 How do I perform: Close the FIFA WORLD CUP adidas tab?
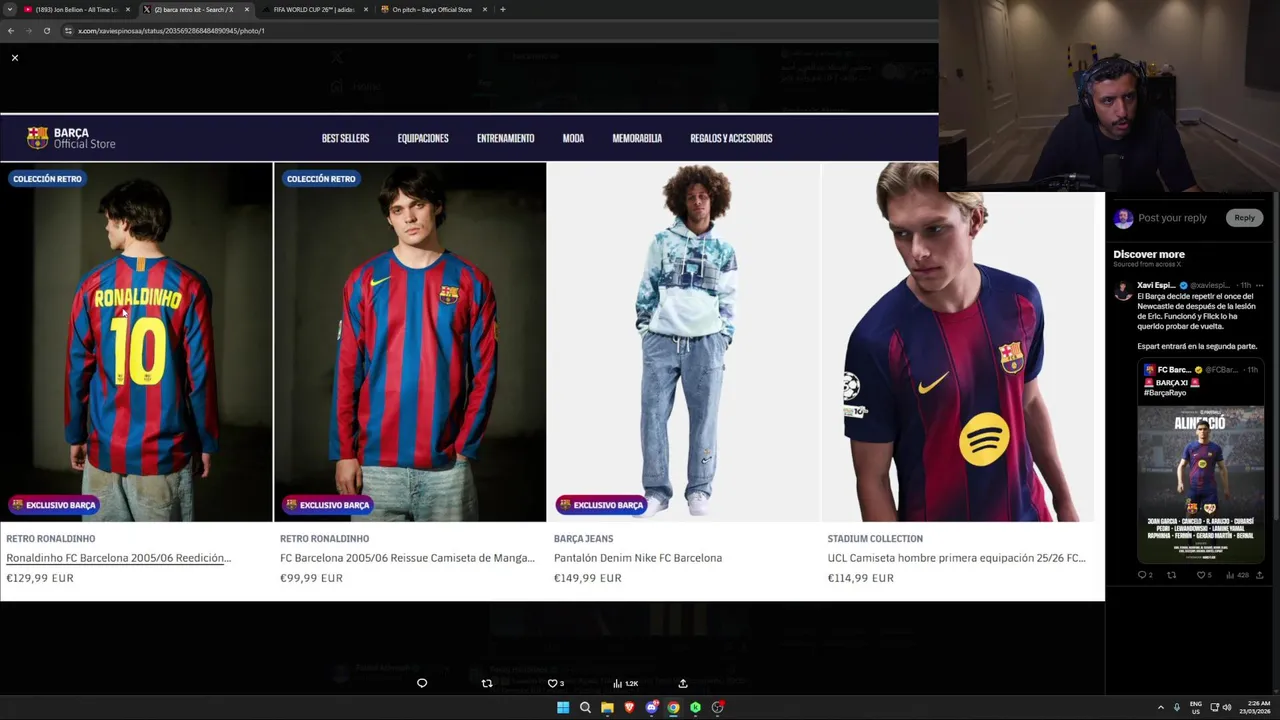point(366,9)
